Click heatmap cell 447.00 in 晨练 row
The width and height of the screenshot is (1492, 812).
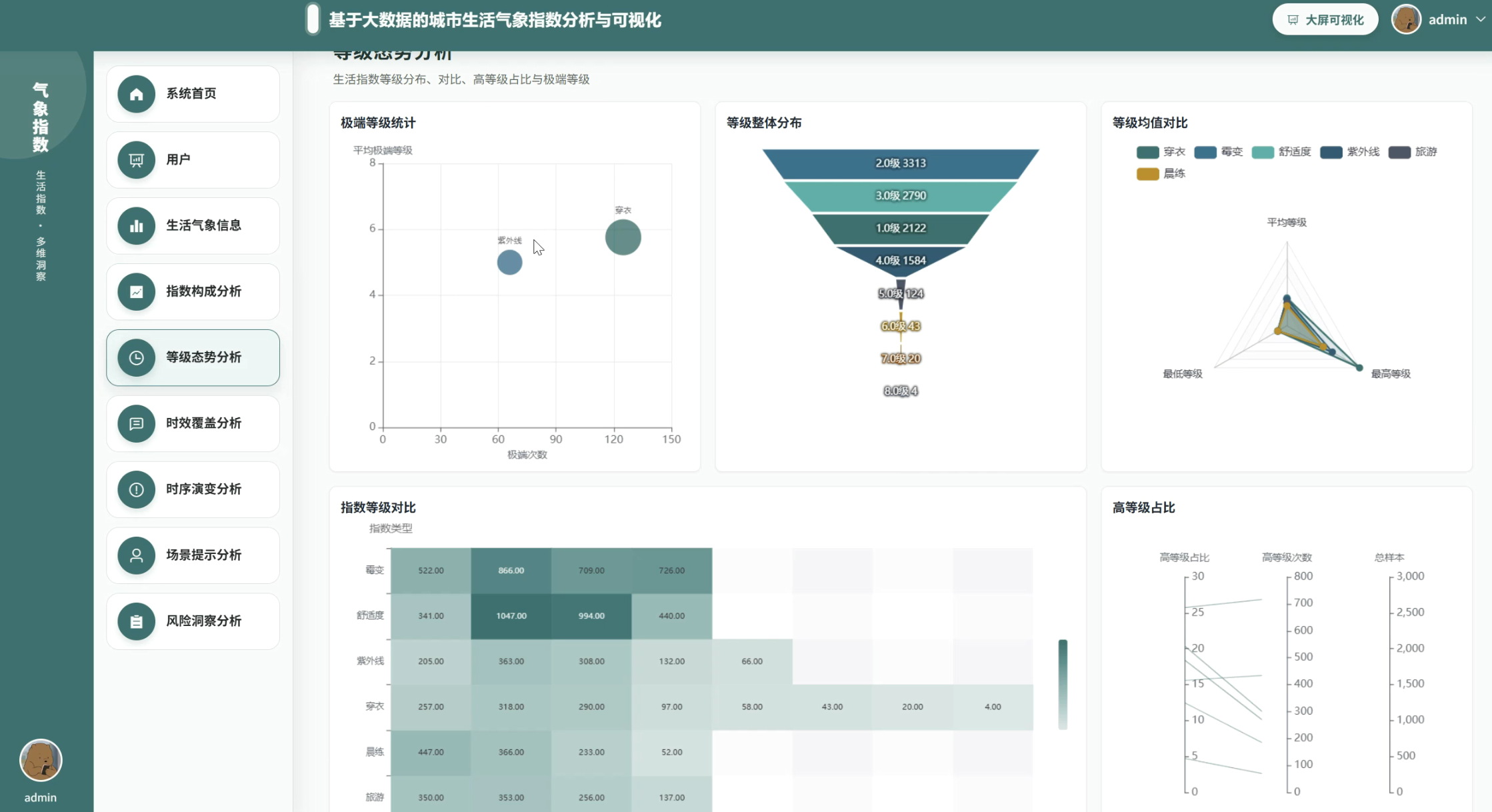point(431,752)
